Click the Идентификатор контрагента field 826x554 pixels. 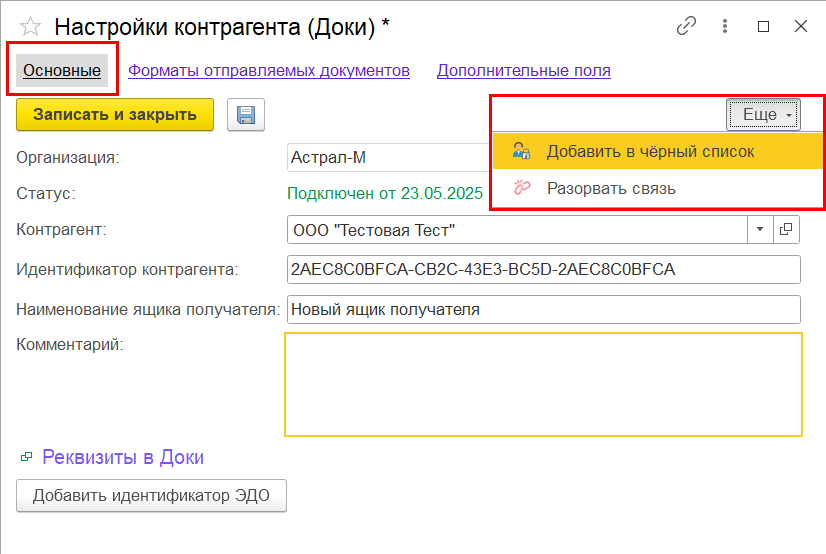tap(544, 269)
